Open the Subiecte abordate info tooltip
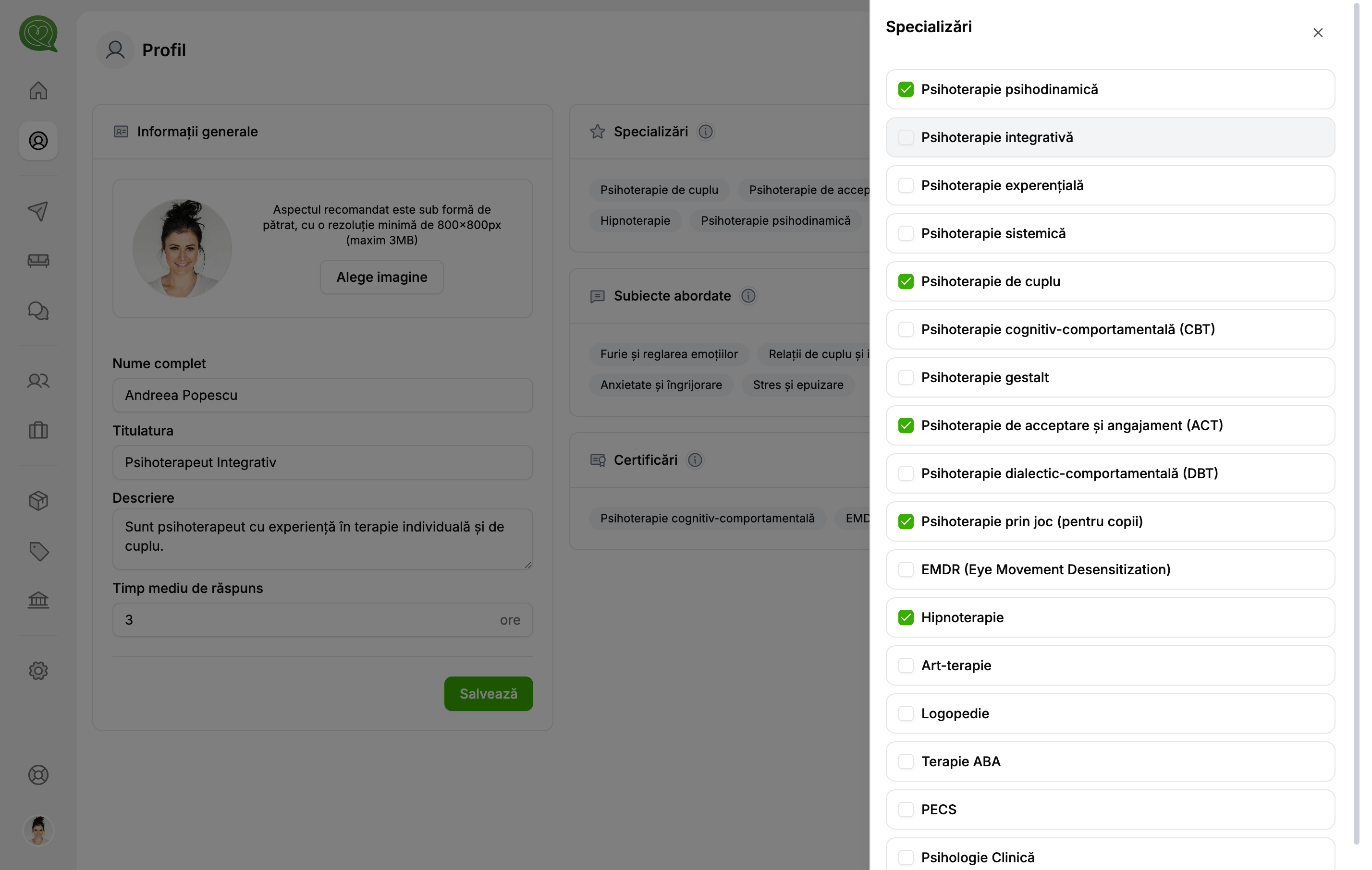Image resolution: width=1372 pixels, height=870 pixels. tap(748, 295)
